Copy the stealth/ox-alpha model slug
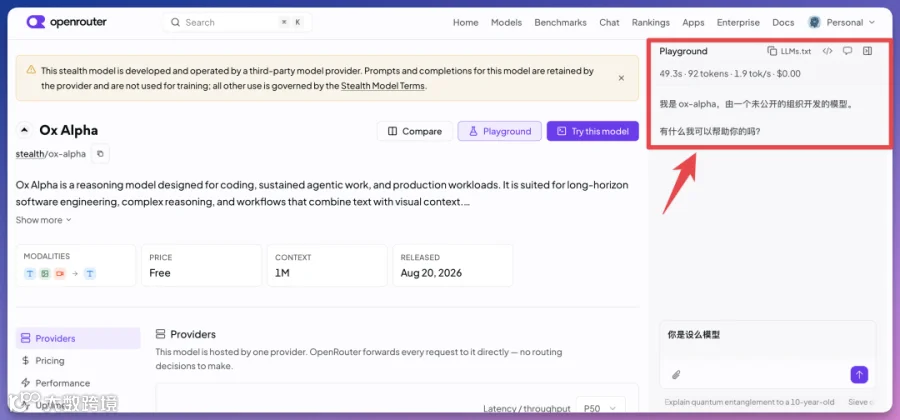Image resolution: width=900 pixels, height=420 pixels. (100, 154)
